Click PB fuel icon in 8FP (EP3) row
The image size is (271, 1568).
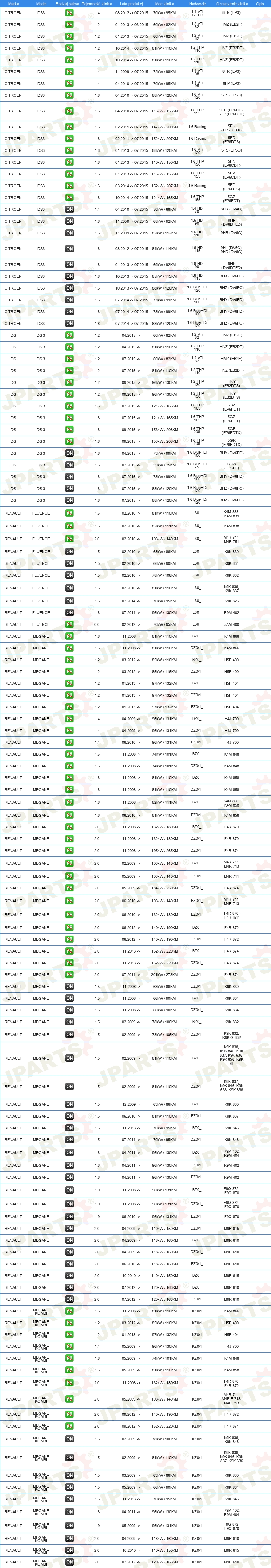coord(69,83)
